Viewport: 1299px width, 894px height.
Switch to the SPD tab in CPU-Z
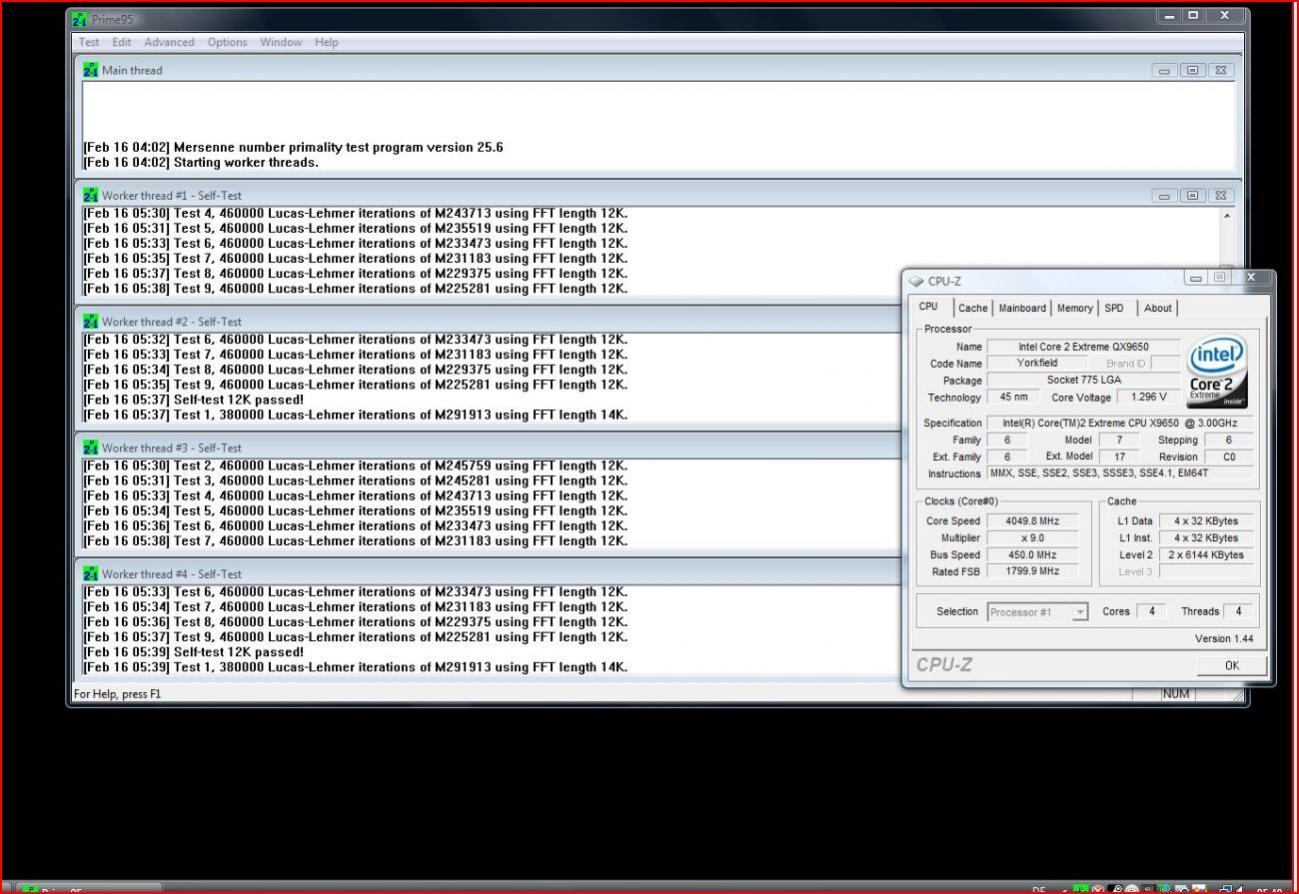tap(1114, 308)
